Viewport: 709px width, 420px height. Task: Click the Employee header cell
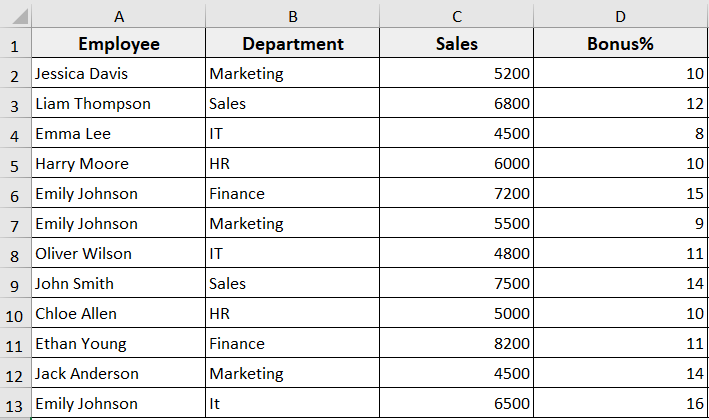coord(118,44)
